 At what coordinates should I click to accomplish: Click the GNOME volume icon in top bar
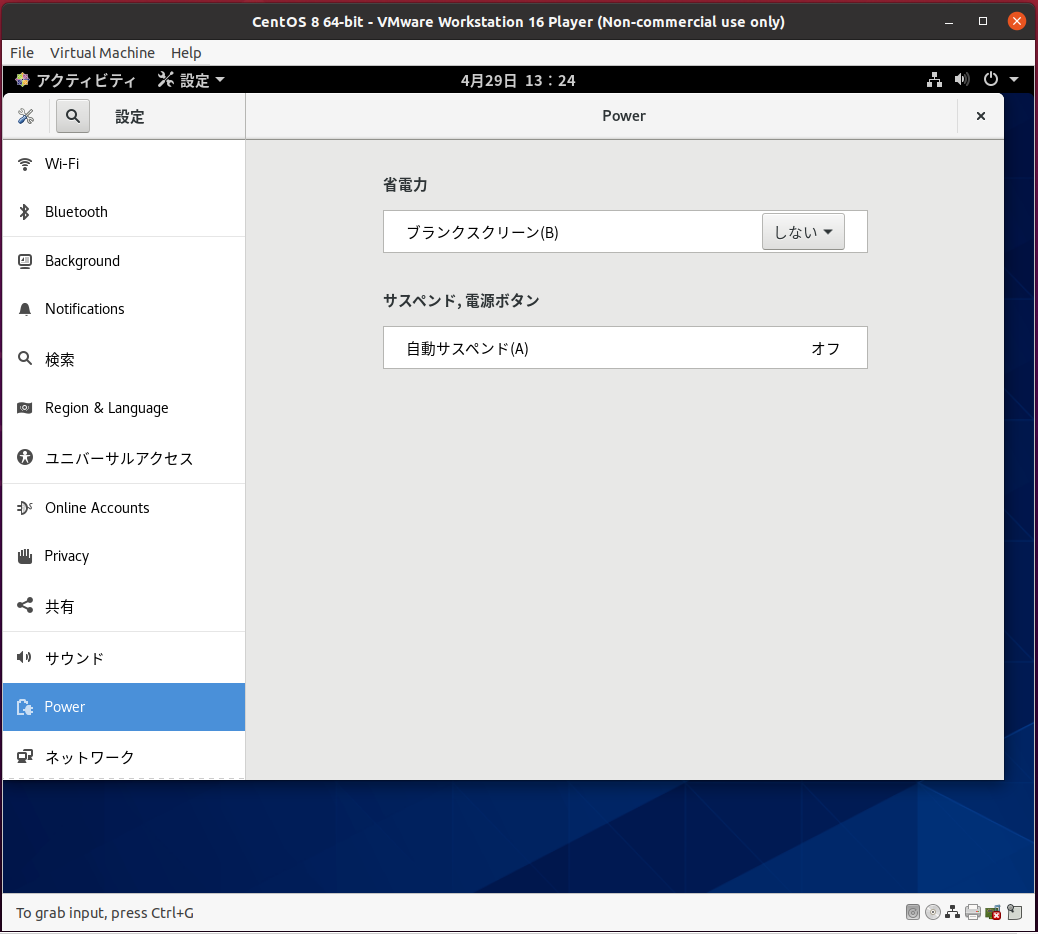pyautogui.click(x=961, y=80)
